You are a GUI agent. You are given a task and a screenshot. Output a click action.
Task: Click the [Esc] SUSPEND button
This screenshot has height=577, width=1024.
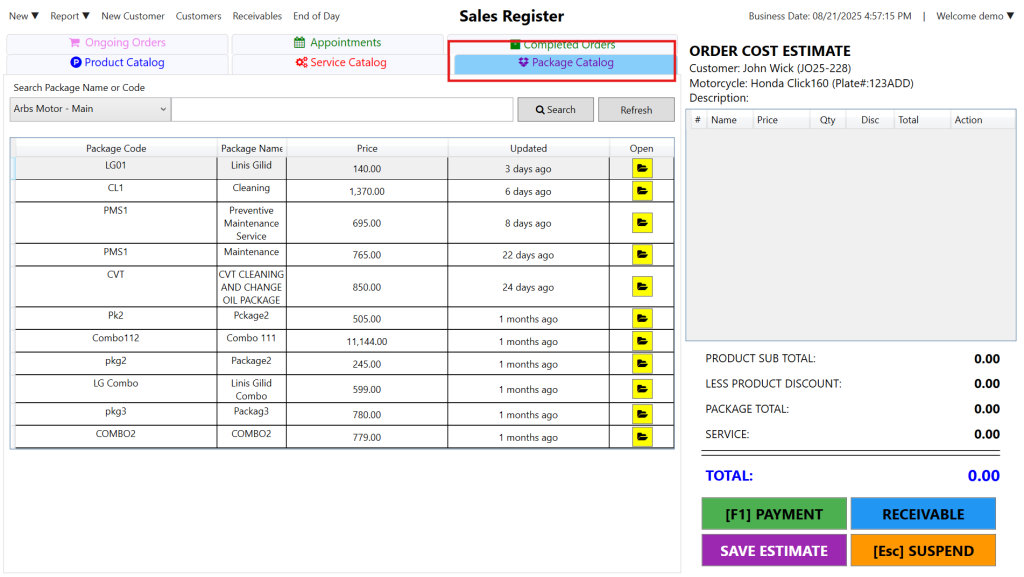point(923,550)
